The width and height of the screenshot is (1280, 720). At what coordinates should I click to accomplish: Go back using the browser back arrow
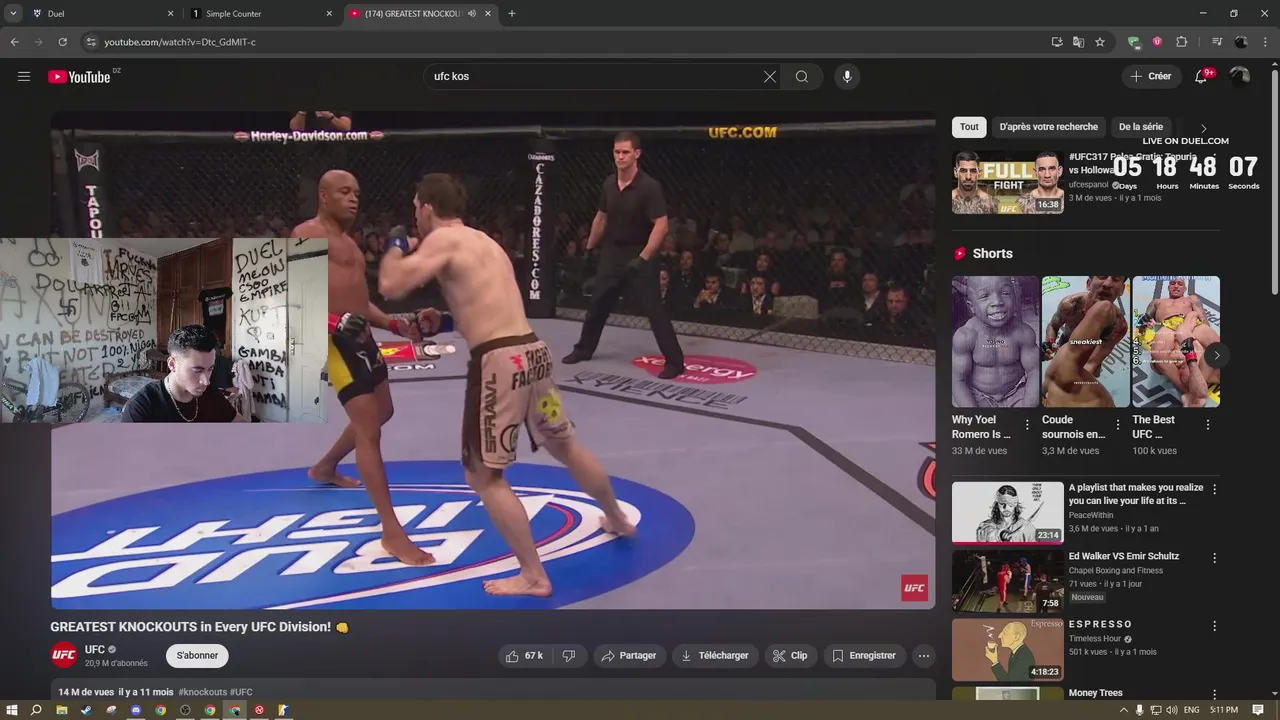[x=14, y=42]
